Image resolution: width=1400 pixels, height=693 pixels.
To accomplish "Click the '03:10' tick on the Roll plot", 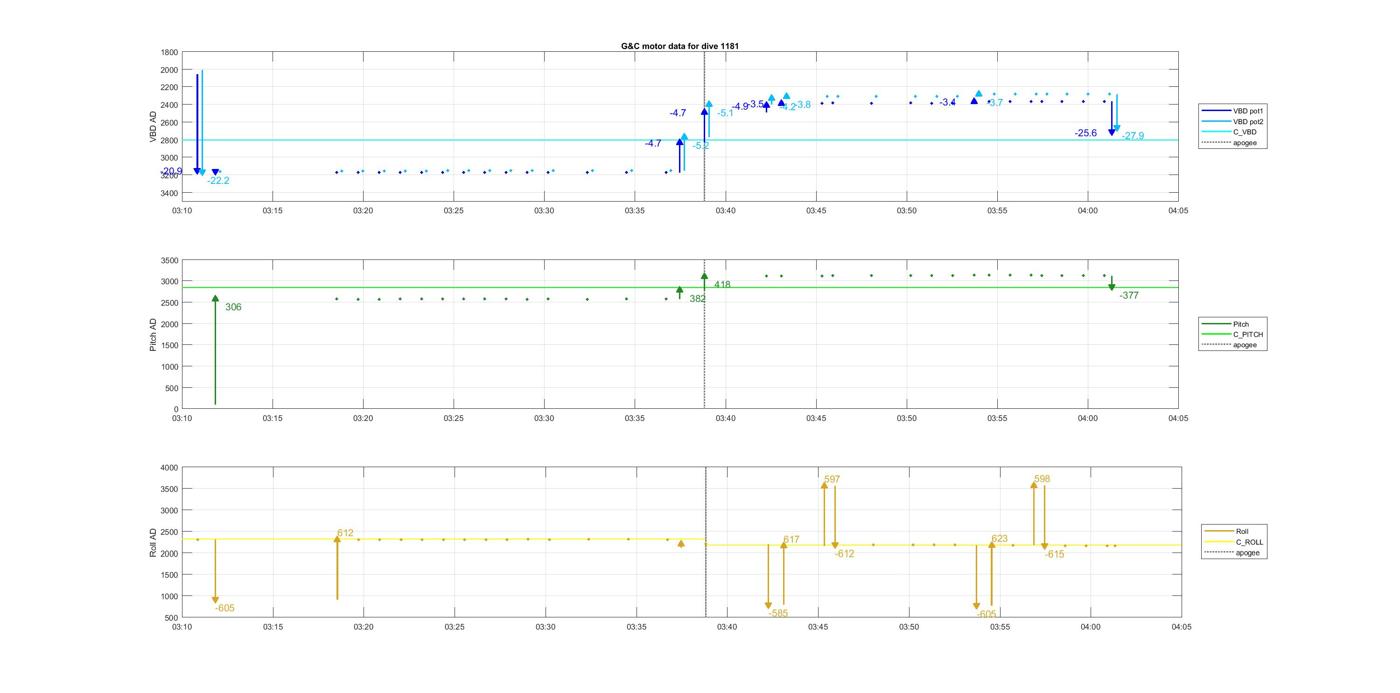I will click(182, 627).
